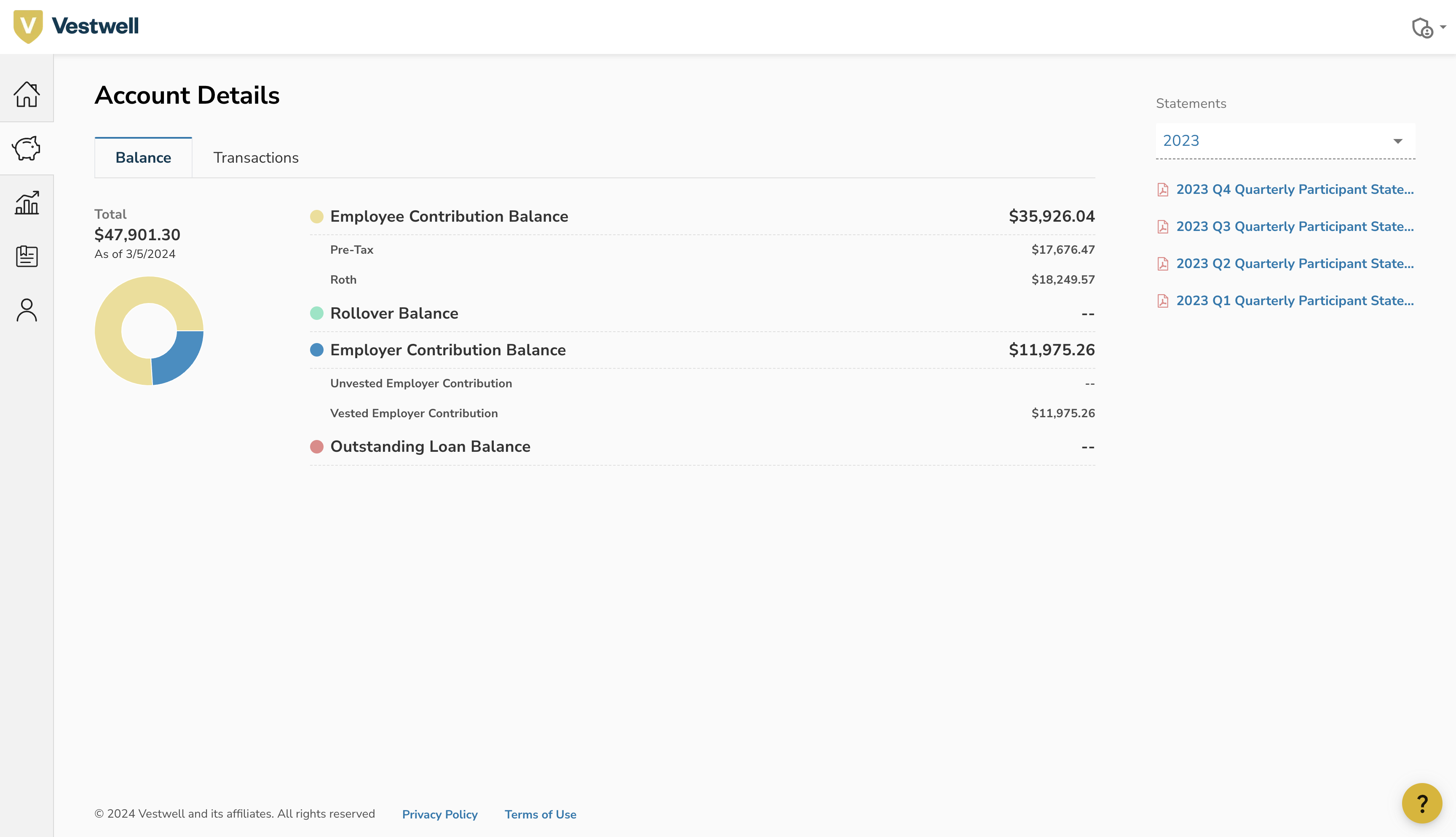Open the documents sidebar icon
Image resolution: width=1456 pixels, height=837 pixels.
click(x=27, y=256)
